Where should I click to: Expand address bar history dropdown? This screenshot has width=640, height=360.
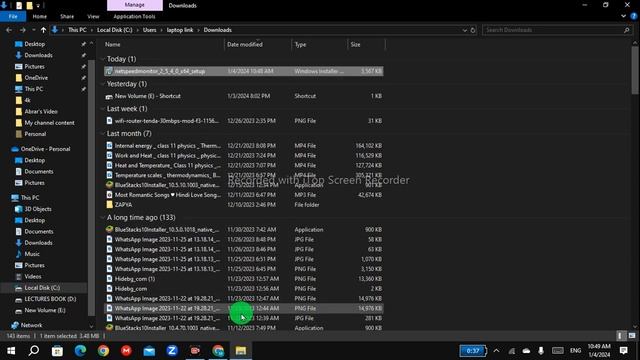[x=464, y=30]
